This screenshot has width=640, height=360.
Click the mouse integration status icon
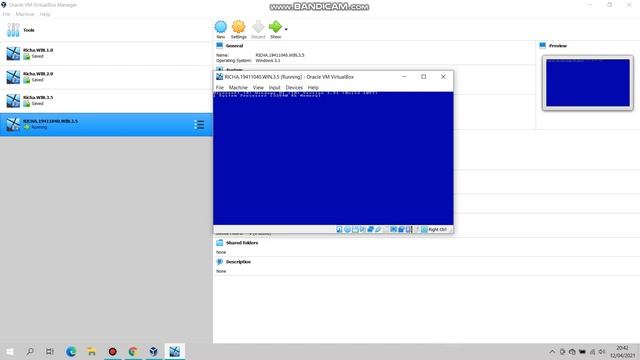pos(417,229)
